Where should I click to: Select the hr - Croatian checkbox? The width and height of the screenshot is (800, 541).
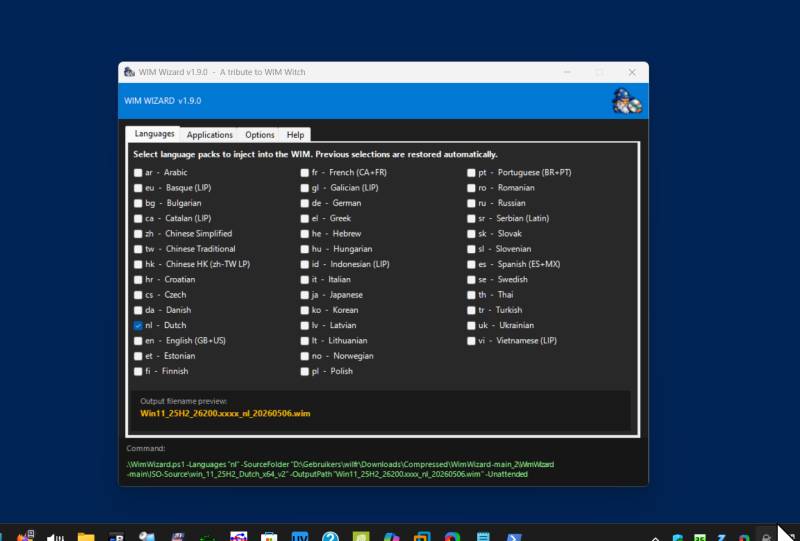[138, 280]
